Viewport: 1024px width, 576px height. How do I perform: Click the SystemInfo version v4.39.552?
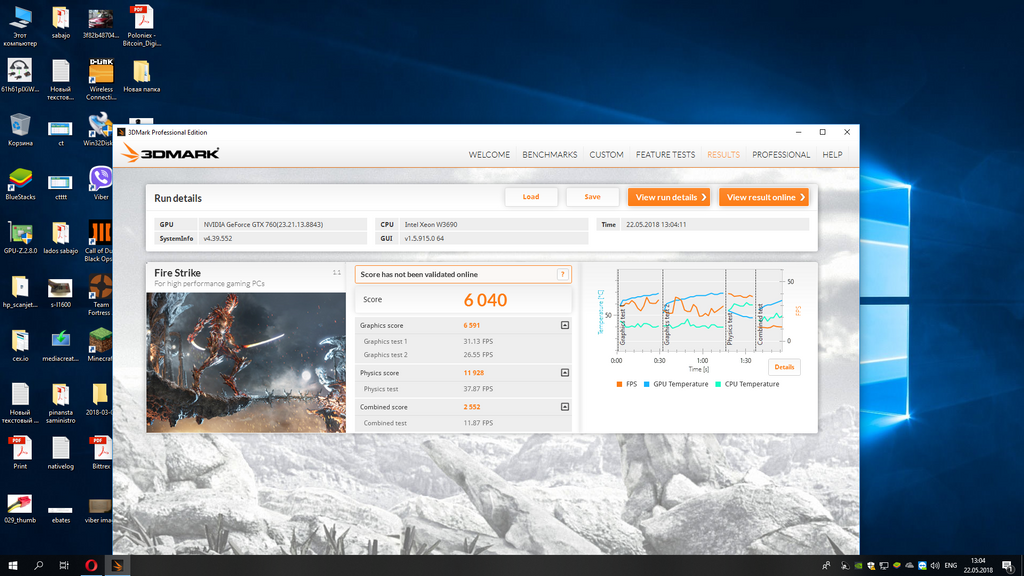click(283, 238)
